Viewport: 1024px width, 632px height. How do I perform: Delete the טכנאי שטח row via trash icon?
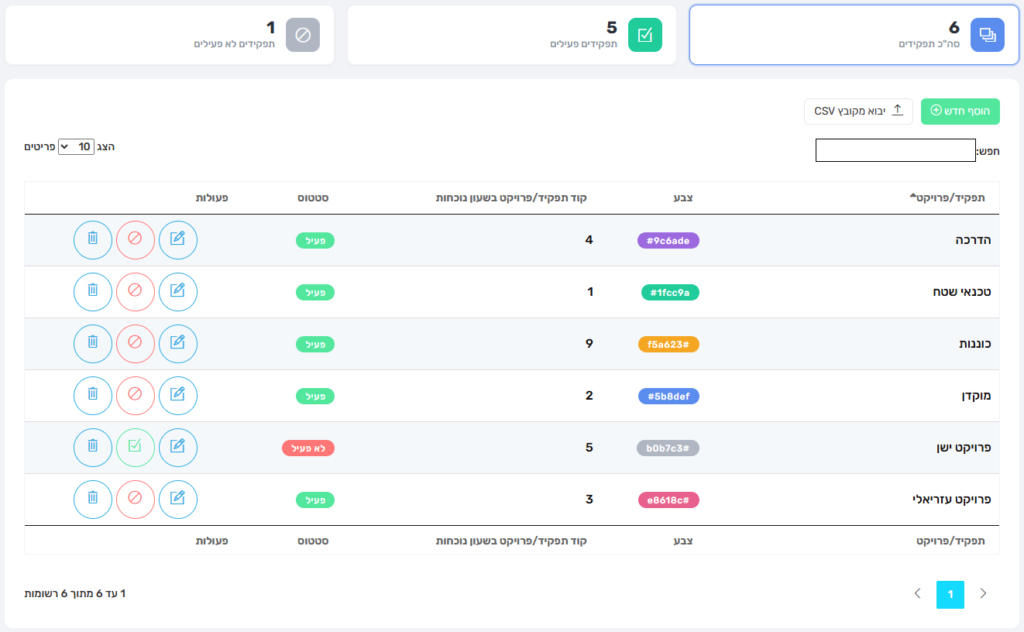click(x=93, y=291)
